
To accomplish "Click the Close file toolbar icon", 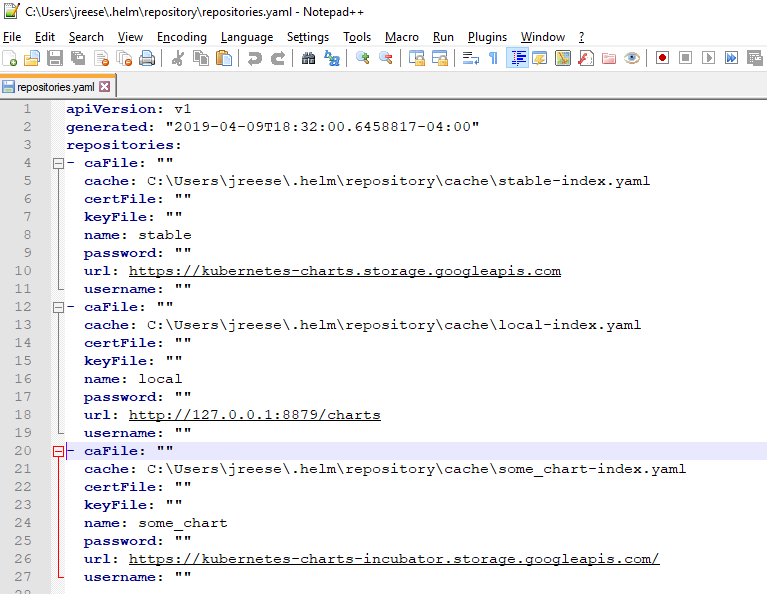I will coord(101,58).
